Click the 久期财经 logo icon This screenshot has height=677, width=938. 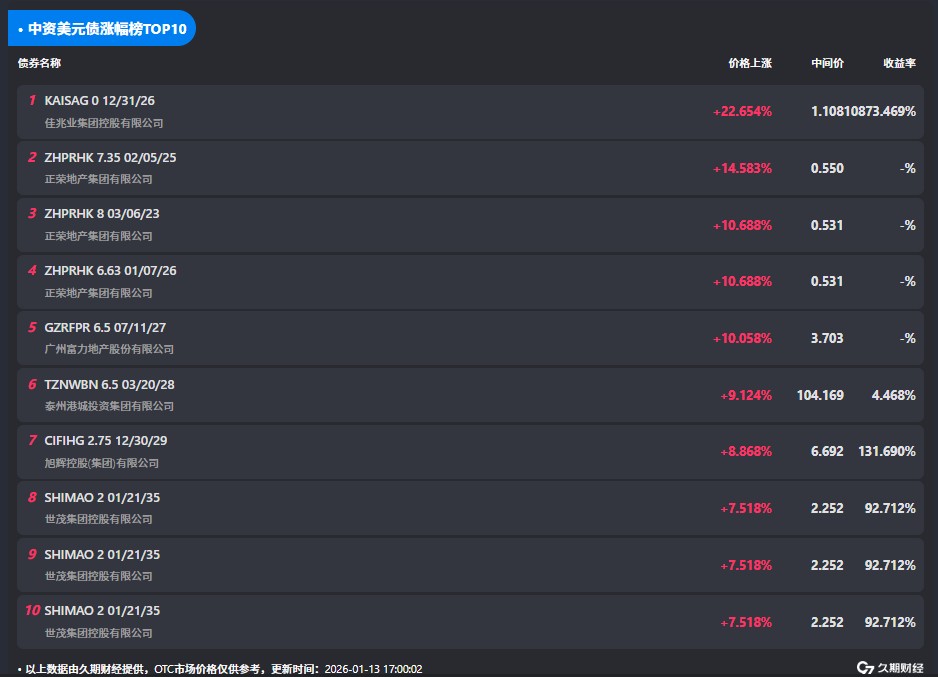tap(865, 667)
